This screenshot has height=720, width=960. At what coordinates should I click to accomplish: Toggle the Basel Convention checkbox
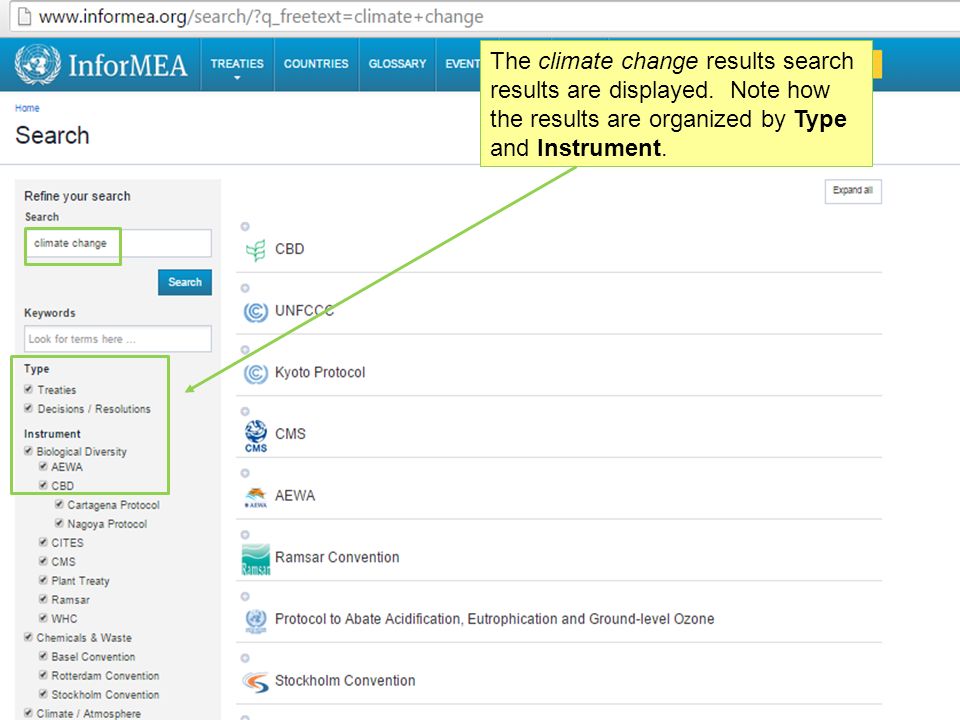[x=43, y=656]
